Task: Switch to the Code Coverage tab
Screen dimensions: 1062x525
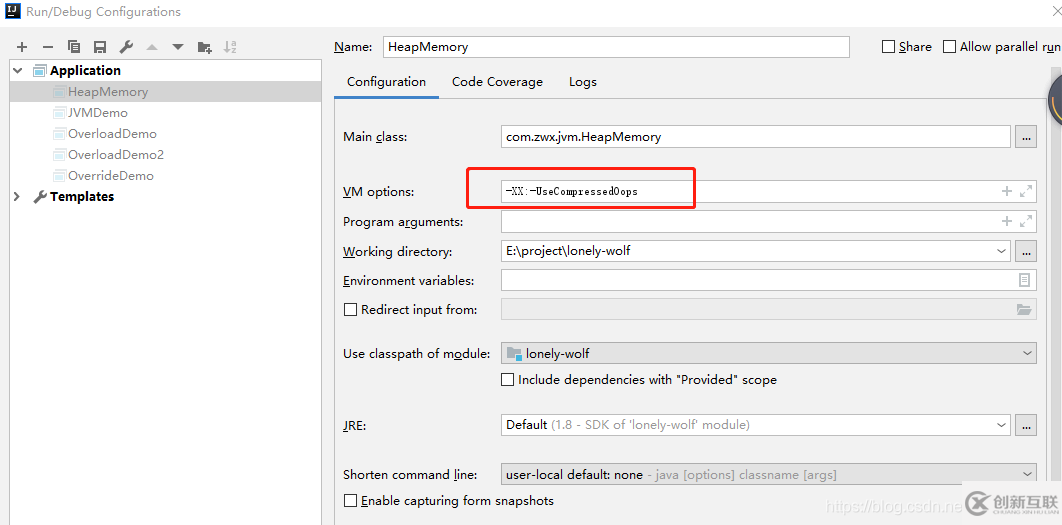Action: [x=497, y=82]
